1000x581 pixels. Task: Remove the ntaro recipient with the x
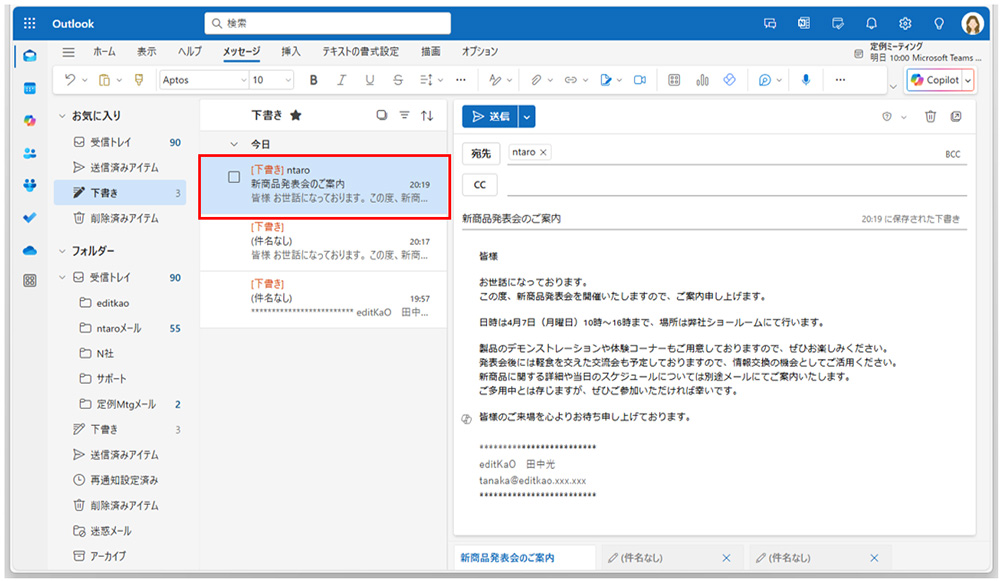click(x=543, y=152)
